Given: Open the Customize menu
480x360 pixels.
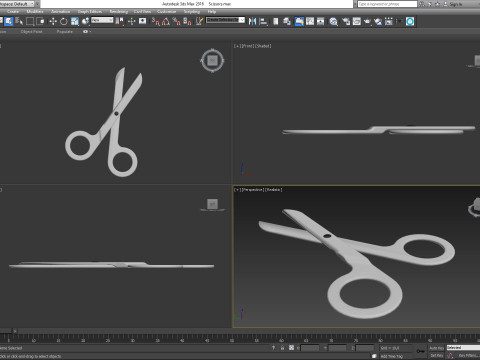Looking at the screenshot, I should 166,12.
